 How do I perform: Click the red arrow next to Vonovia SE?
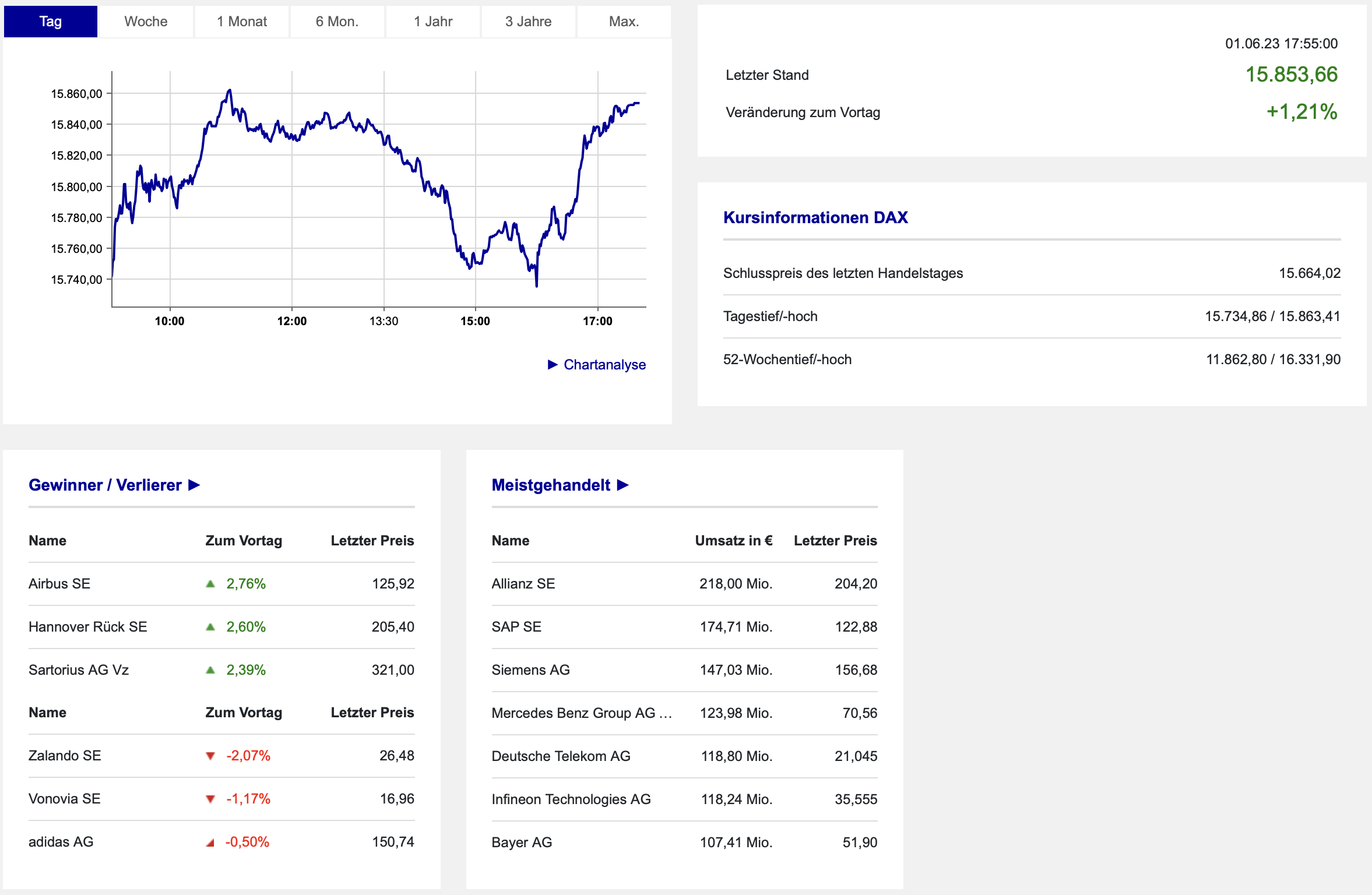coord(210,799)
